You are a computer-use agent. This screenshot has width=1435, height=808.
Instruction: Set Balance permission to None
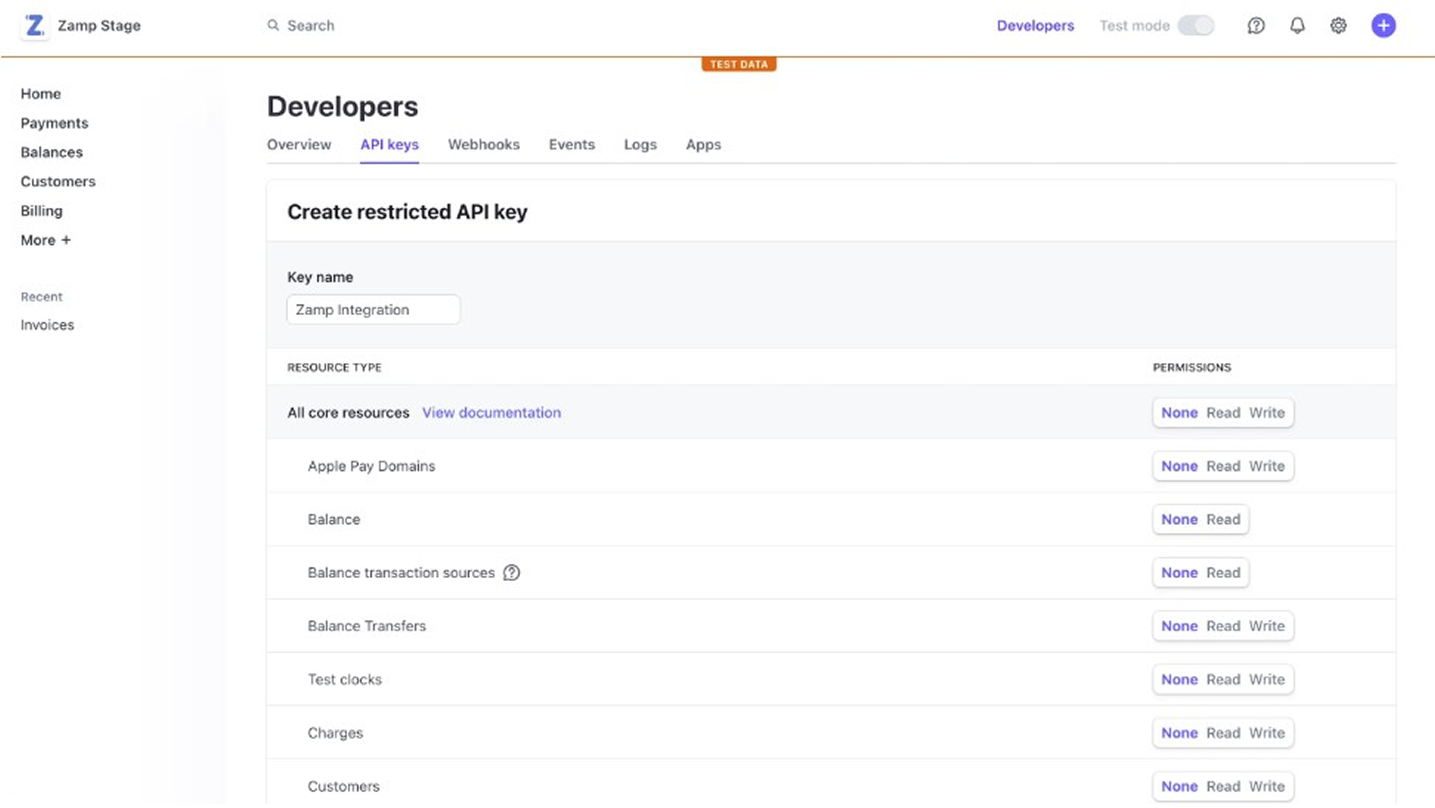point(1179,520)
